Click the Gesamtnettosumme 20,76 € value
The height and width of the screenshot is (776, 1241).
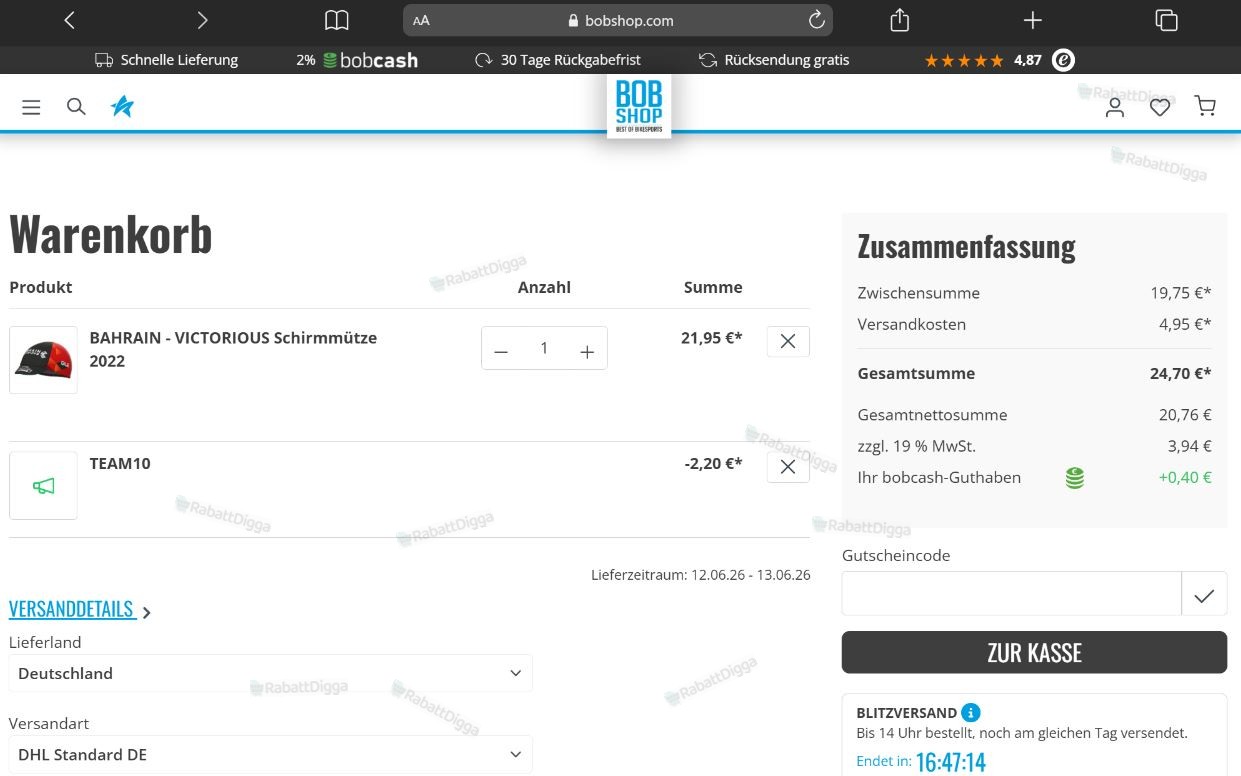point(1185,414)
